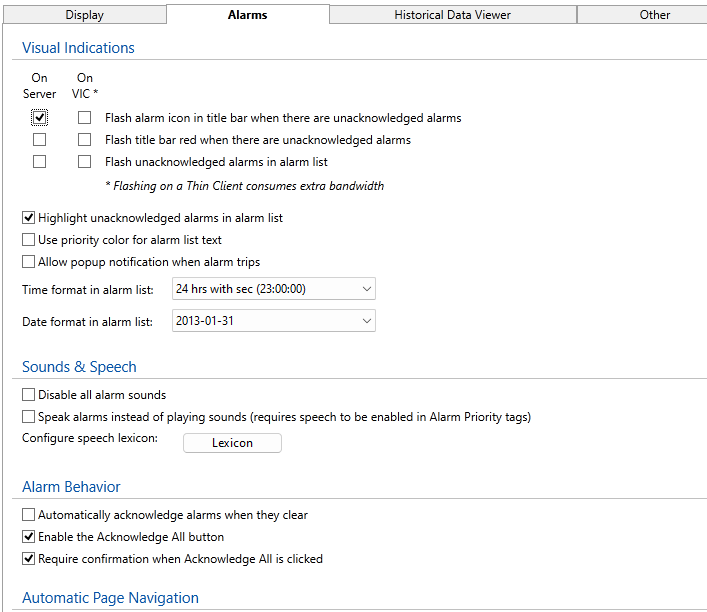
Task: Allow popup notification when alarm trips
Action: [x=29, y=262]
